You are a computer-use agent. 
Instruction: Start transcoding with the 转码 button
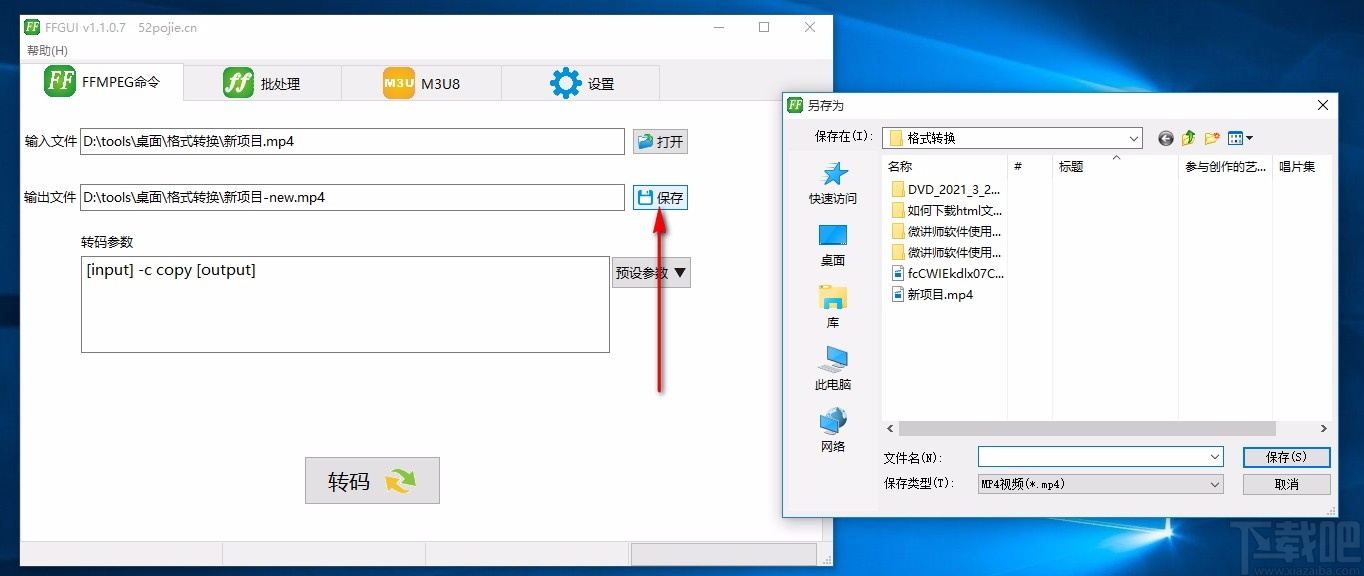pos(372,480)
